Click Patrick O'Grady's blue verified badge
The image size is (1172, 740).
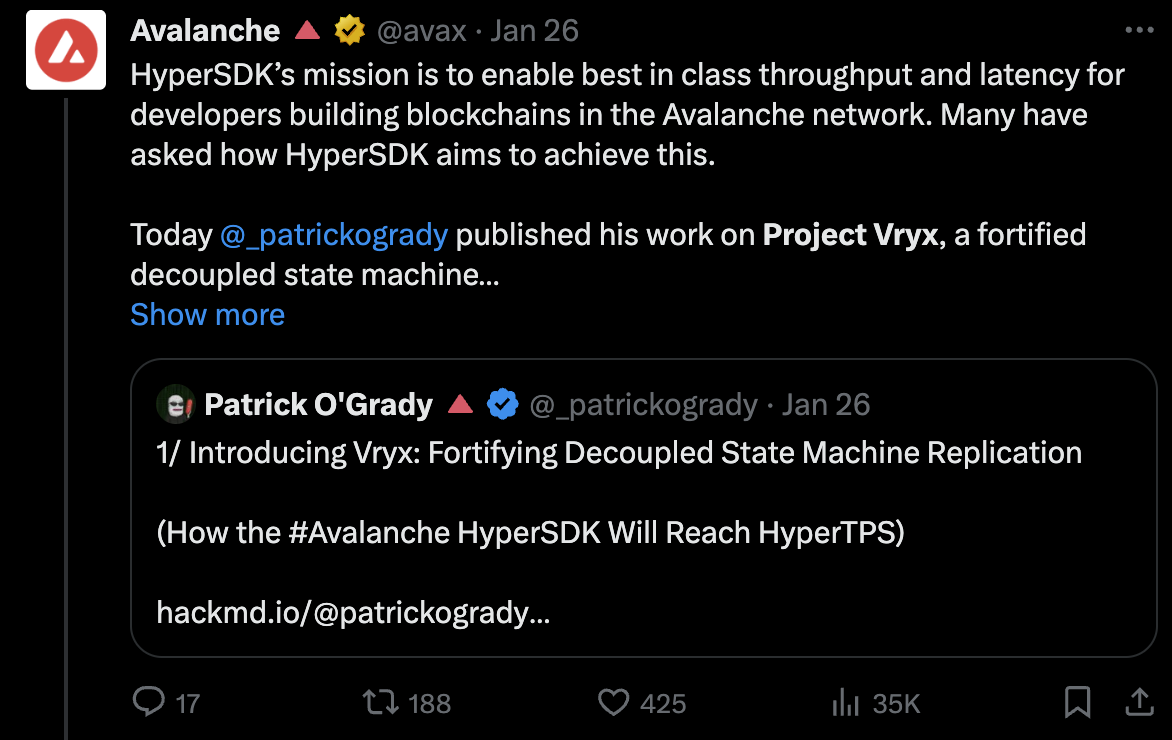502,404
